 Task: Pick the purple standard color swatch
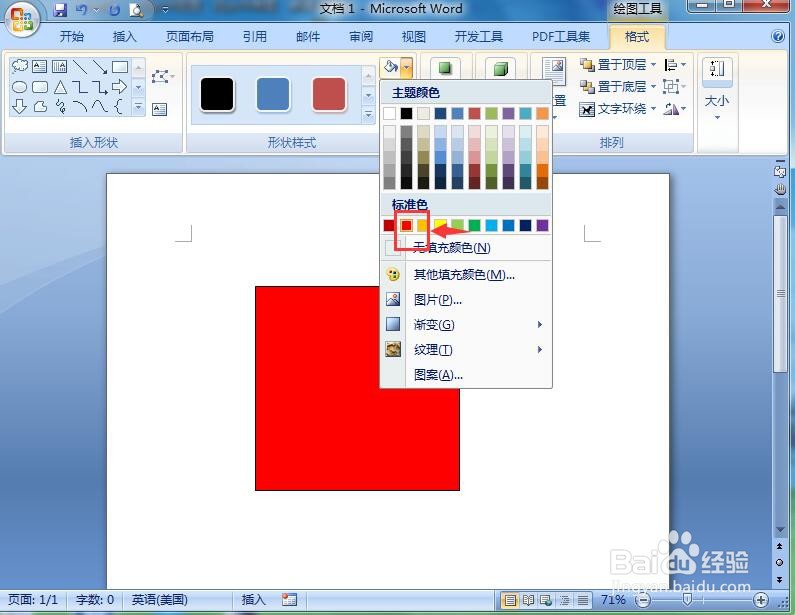[542, 225]
